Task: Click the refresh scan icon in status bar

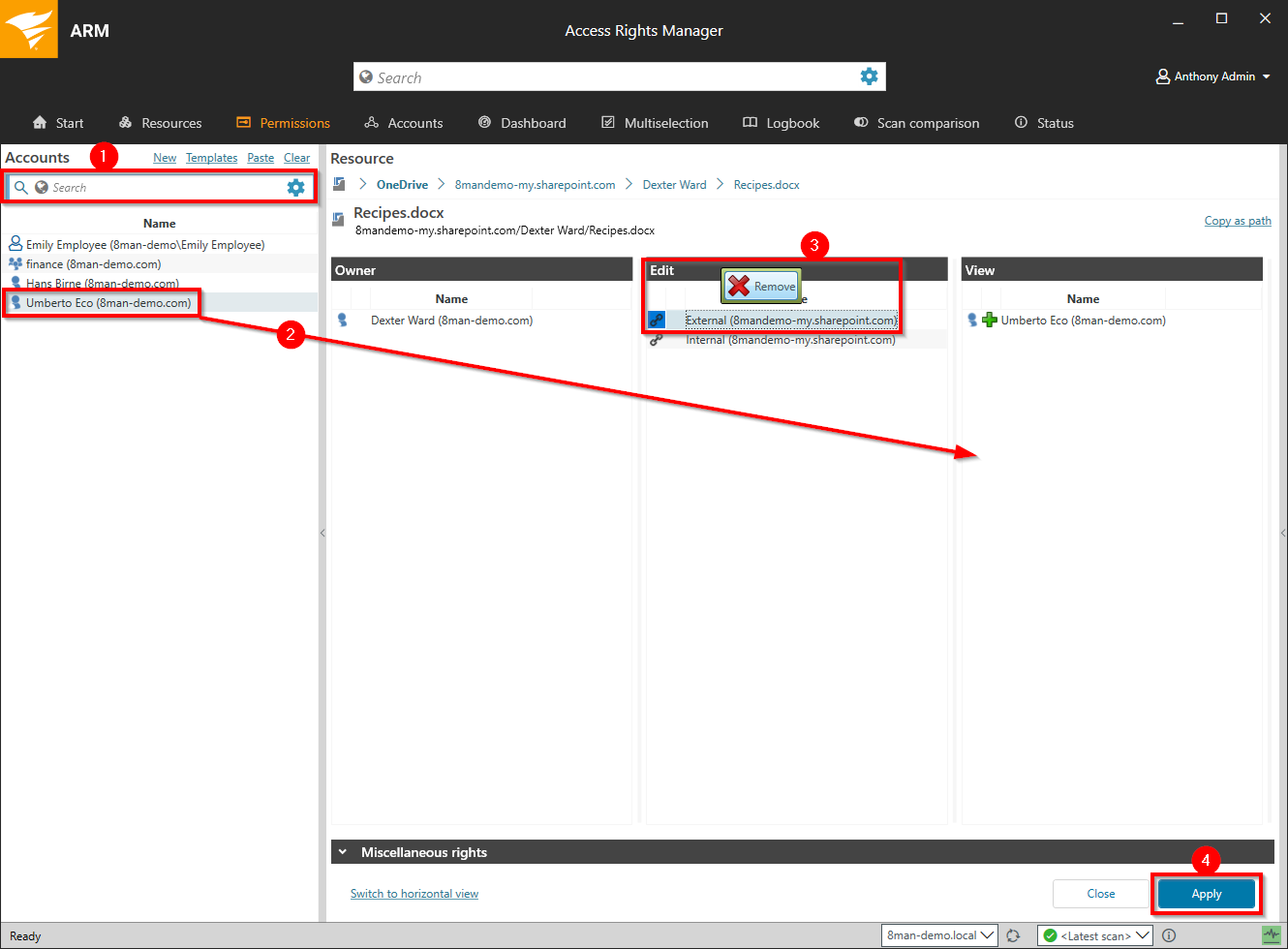Action: [x=1014, y=935]
